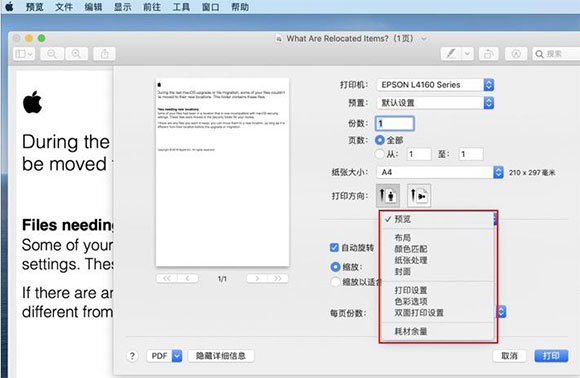Click 隐藏详细信息 button
This screenshot has width=580, height=378.
click(221, 356)
